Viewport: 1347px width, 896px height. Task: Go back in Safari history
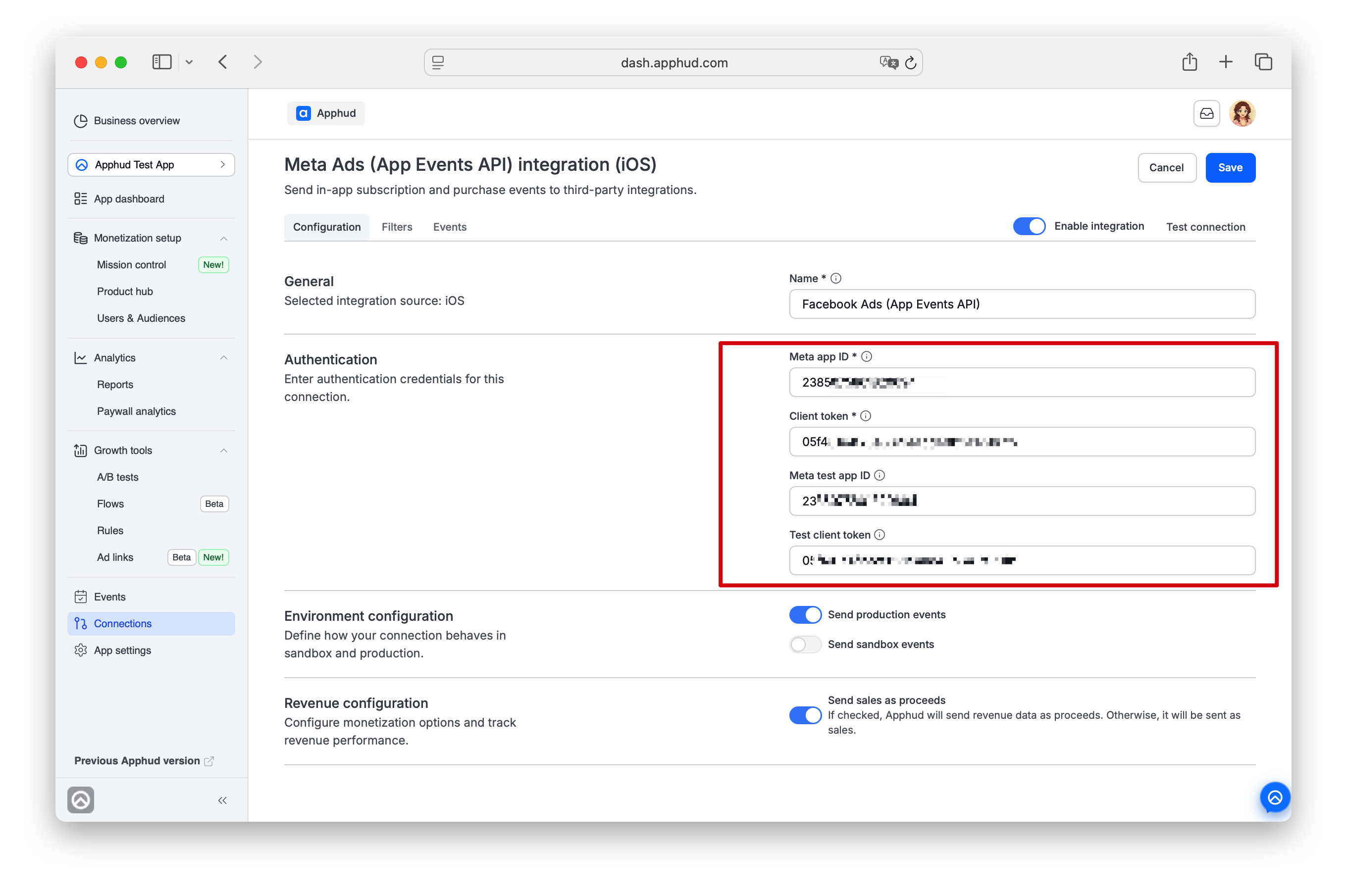pyautogui.click(x=223, y=62)
